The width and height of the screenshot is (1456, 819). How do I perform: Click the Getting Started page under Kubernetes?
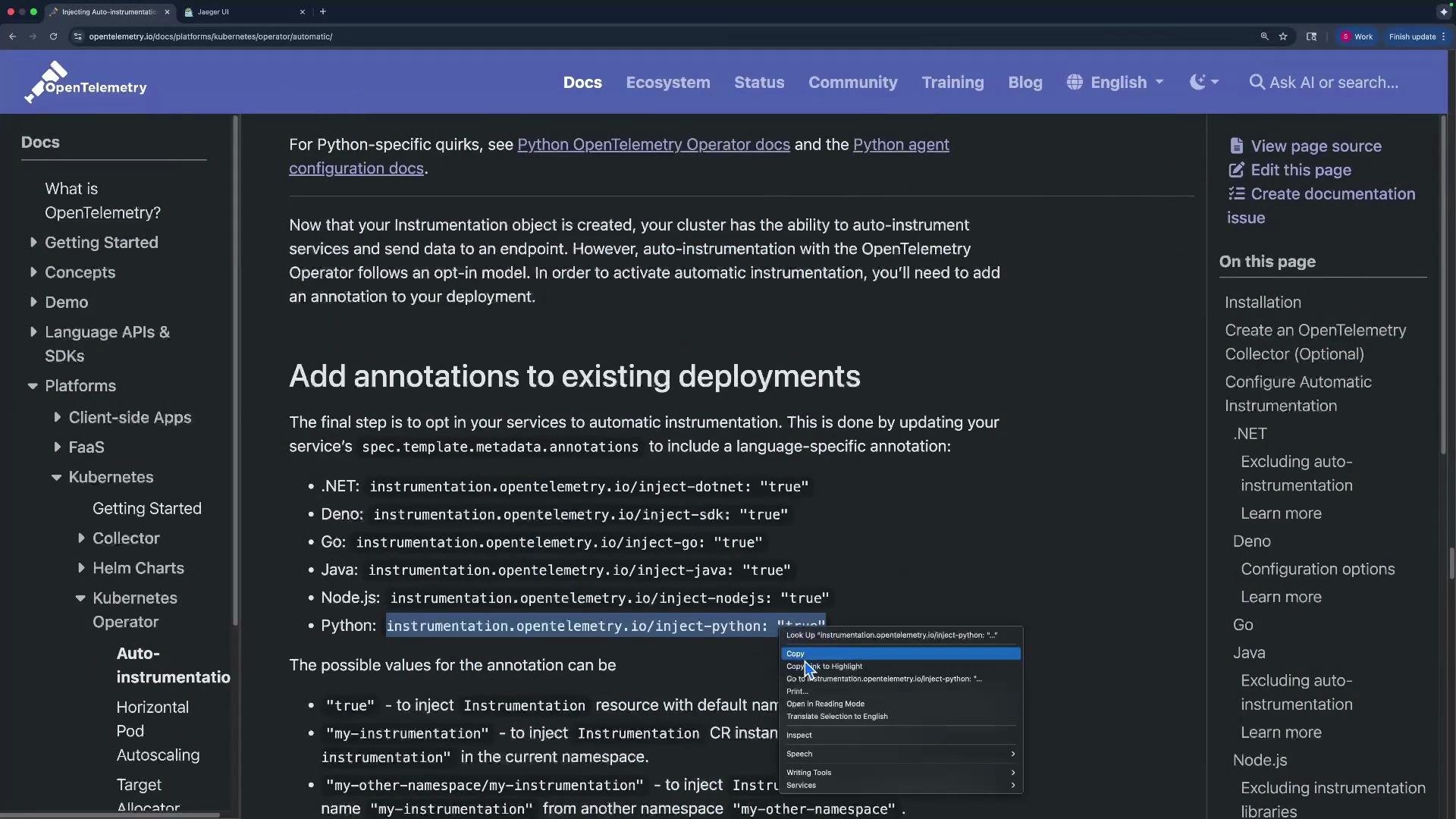[147, 509]
